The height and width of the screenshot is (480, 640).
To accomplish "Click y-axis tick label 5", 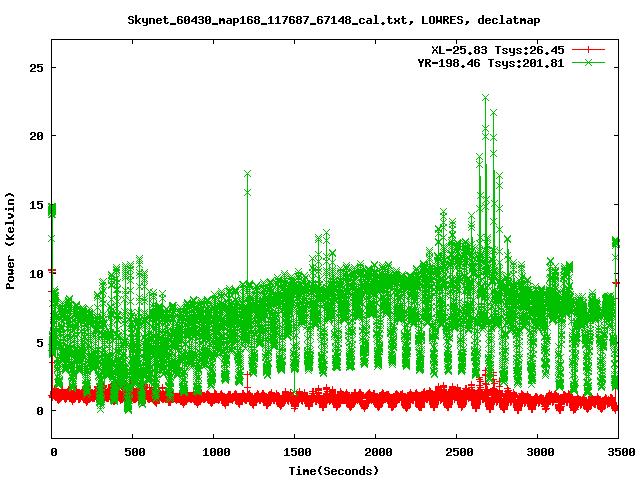I will (40, 343).
